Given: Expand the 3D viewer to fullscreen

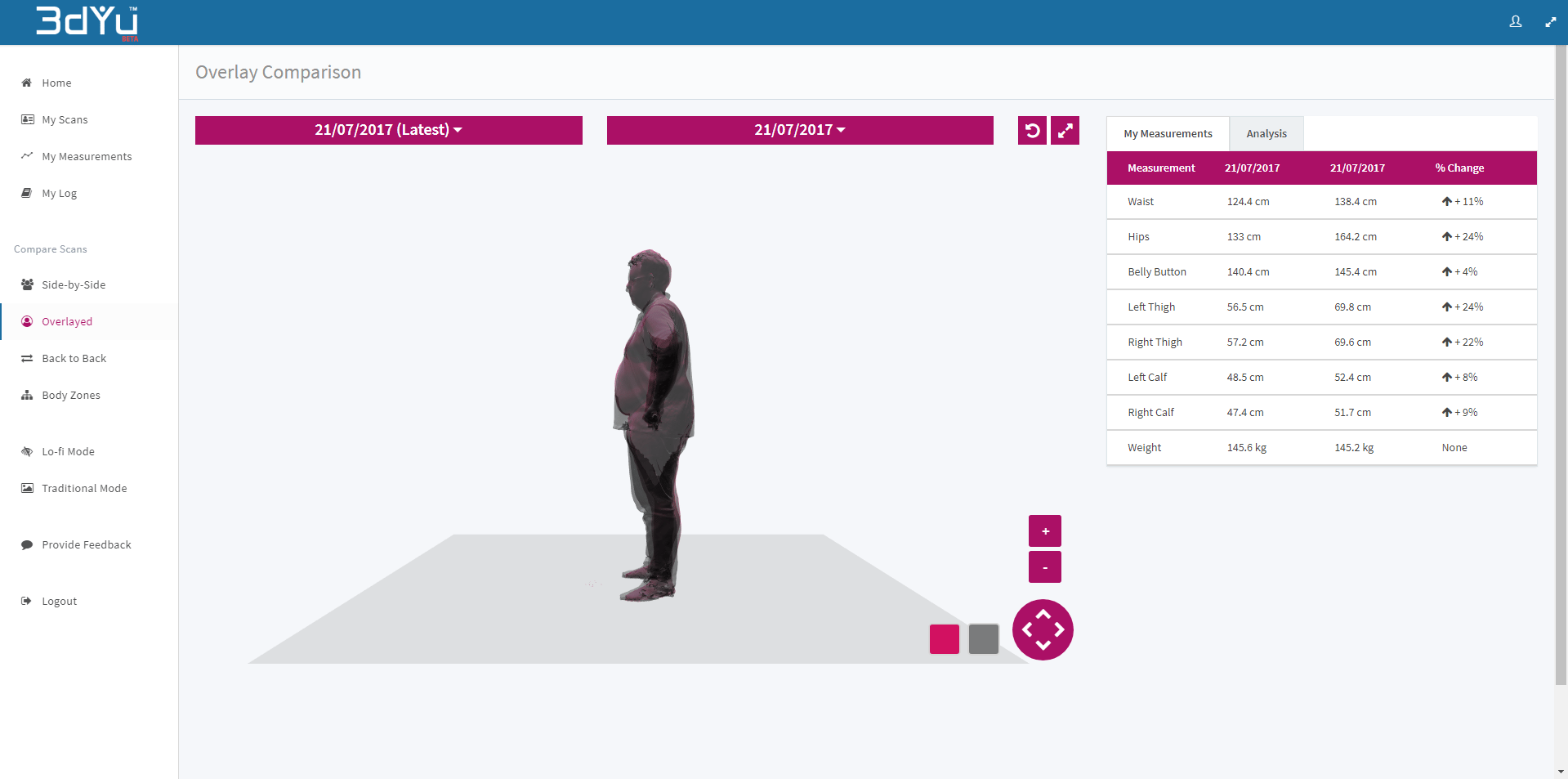Looking at the screenshot, I should pyautogui.click(x=1065, y=131).
